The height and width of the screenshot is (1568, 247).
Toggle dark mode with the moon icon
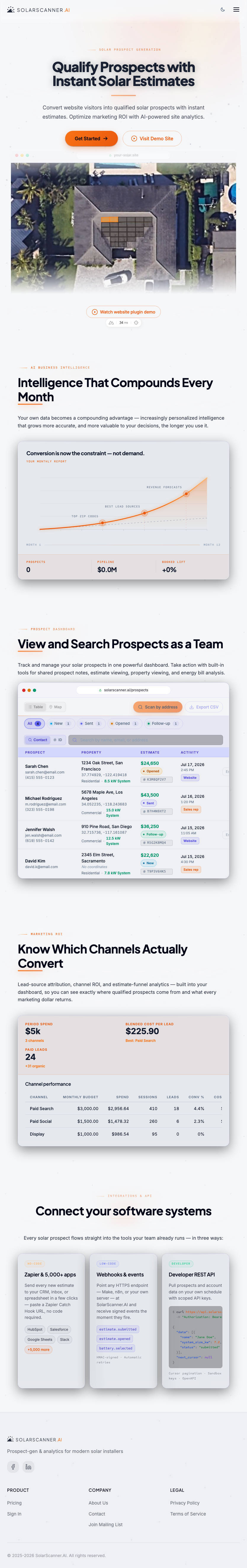tap(223, 10)
